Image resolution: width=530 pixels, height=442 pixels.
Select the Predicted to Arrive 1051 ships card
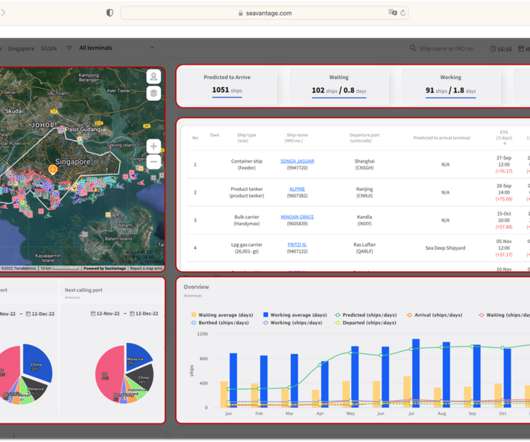[x=227, y=87]
